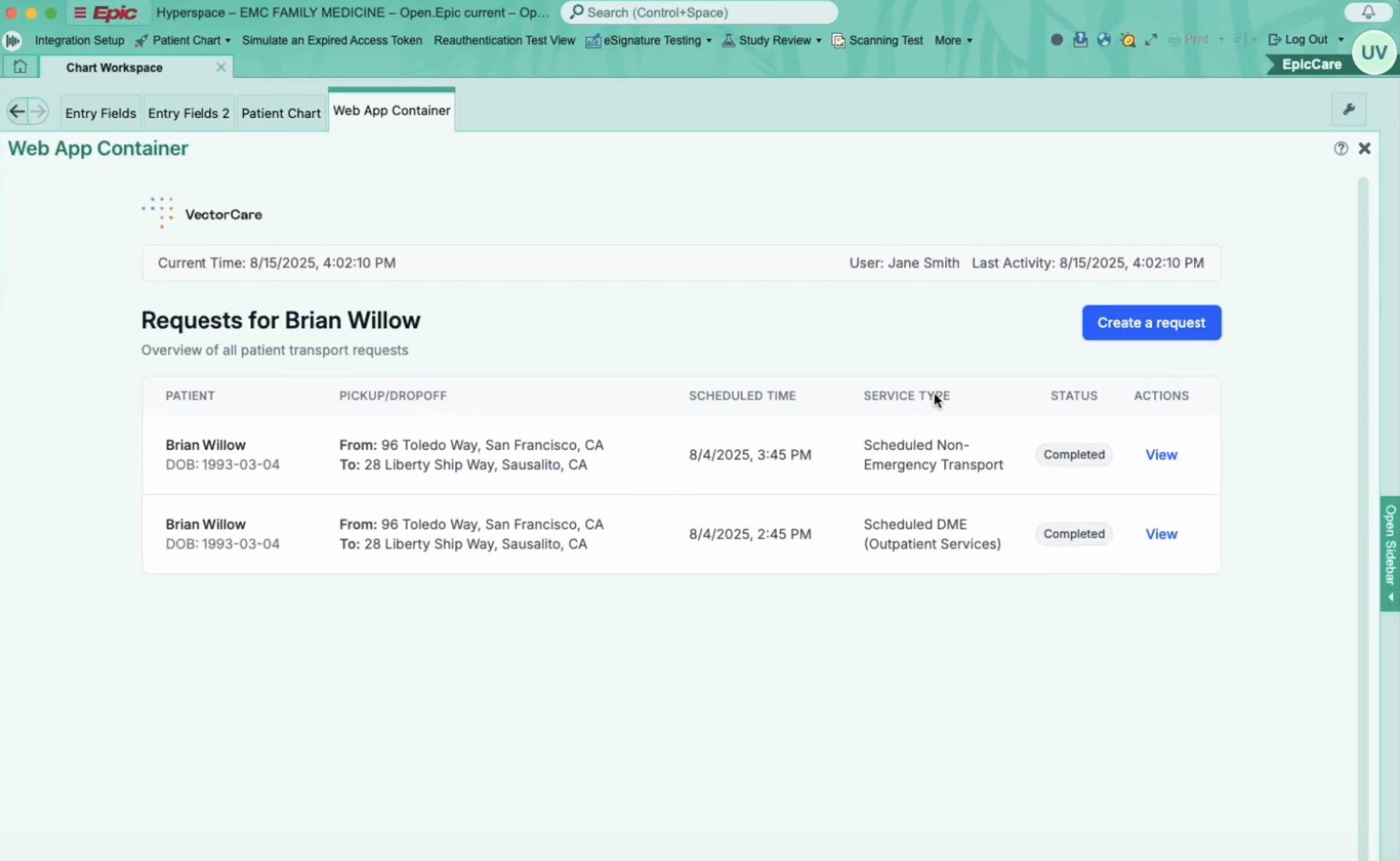This screenshot has width=1400, height=861.
Task: Select the wrench settings icon above the workspace
Action: (1350, 109)
